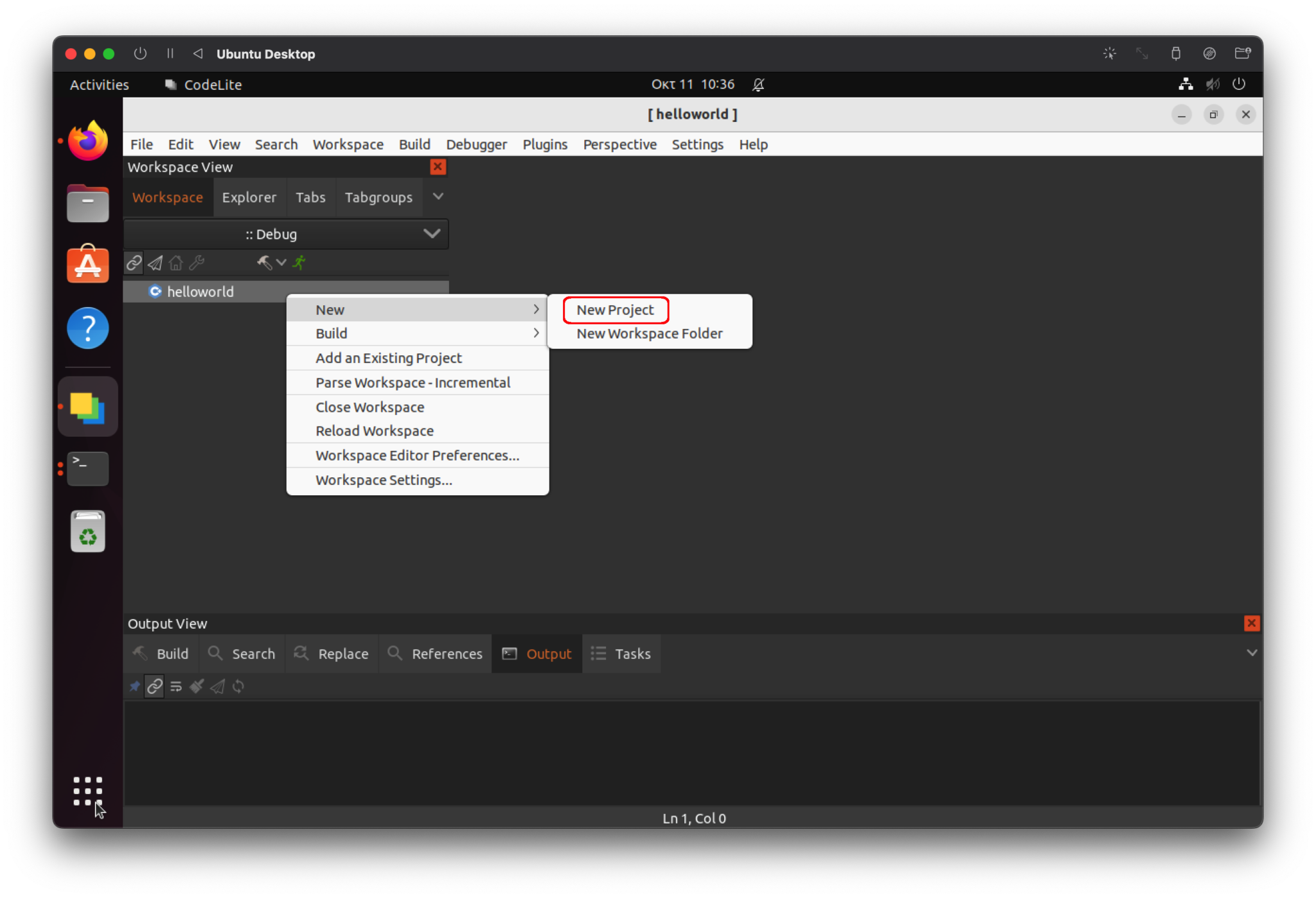The image size is (1316, 898).
Task: Expand more workspace tabs chevron
Action: pyautogui.click(x=438, y=197)
